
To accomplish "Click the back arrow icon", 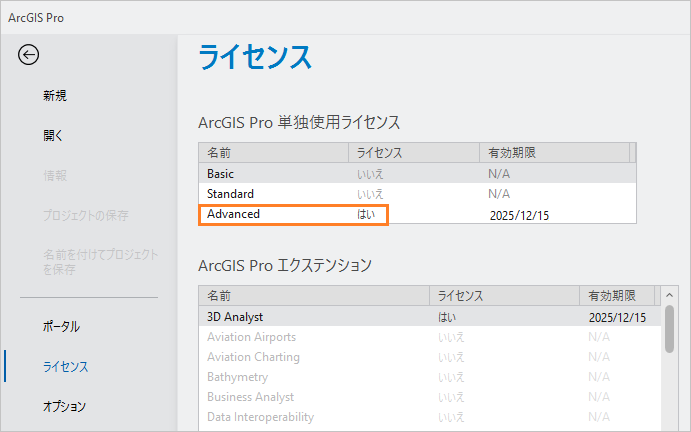I will click(x=28, y=55).
